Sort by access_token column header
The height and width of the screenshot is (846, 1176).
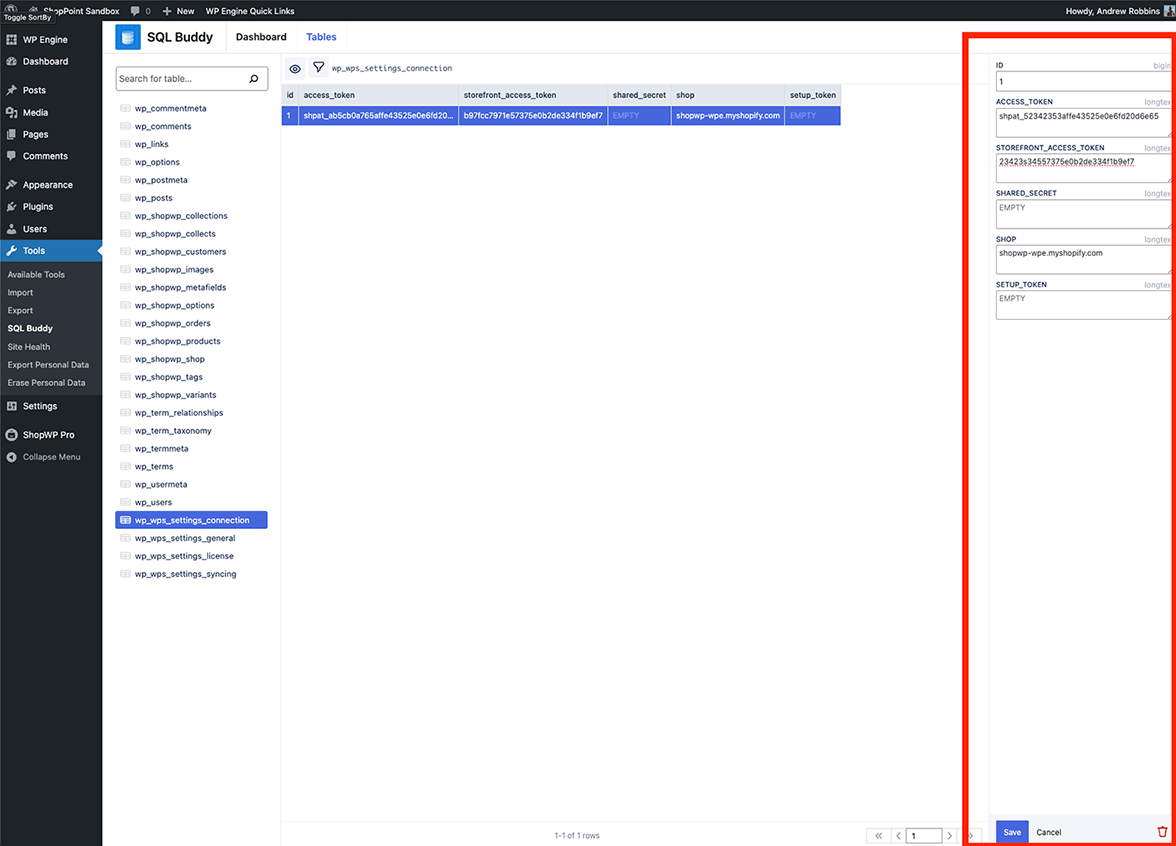[378, 95]
